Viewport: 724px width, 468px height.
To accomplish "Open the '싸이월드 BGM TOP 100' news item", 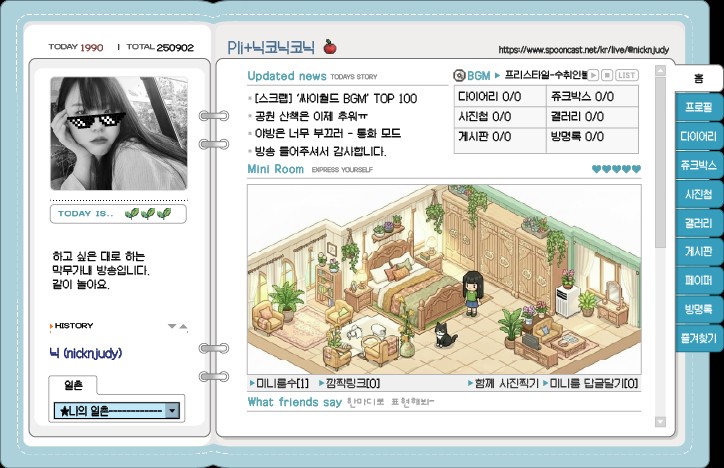I will coord(335,99).
